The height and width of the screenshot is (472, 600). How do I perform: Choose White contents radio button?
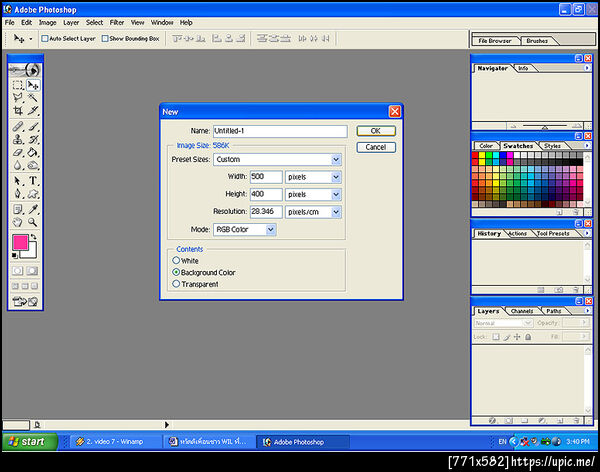(176, 260)
